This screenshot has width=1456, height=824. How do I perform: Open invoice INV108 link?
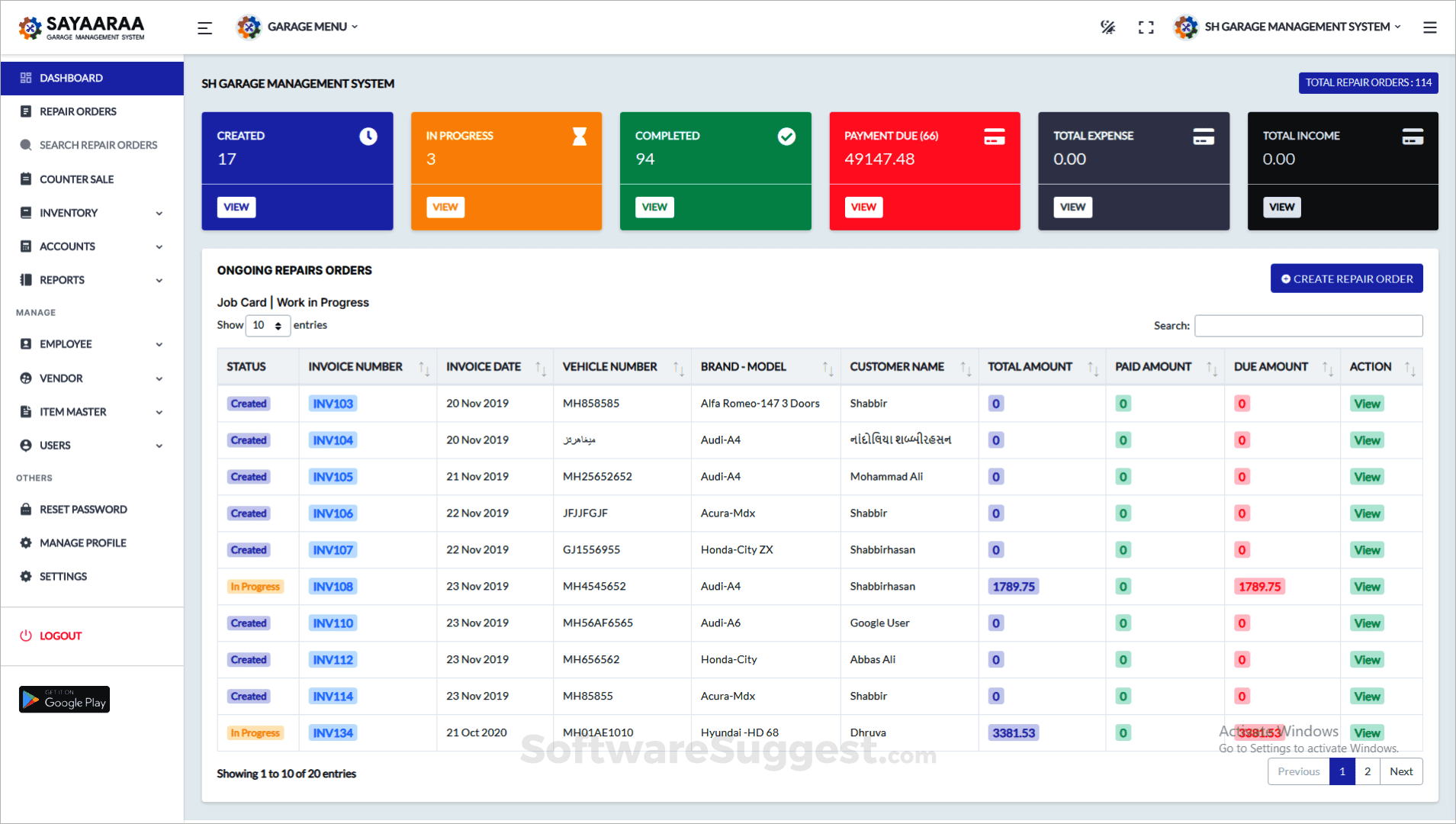333,587
